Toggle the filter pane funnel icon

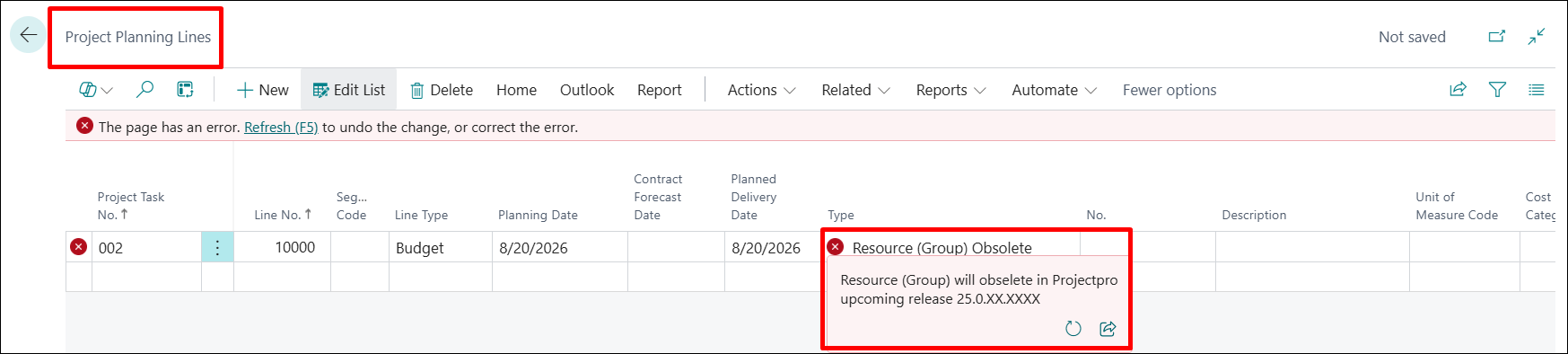(x=1497, y=89)
